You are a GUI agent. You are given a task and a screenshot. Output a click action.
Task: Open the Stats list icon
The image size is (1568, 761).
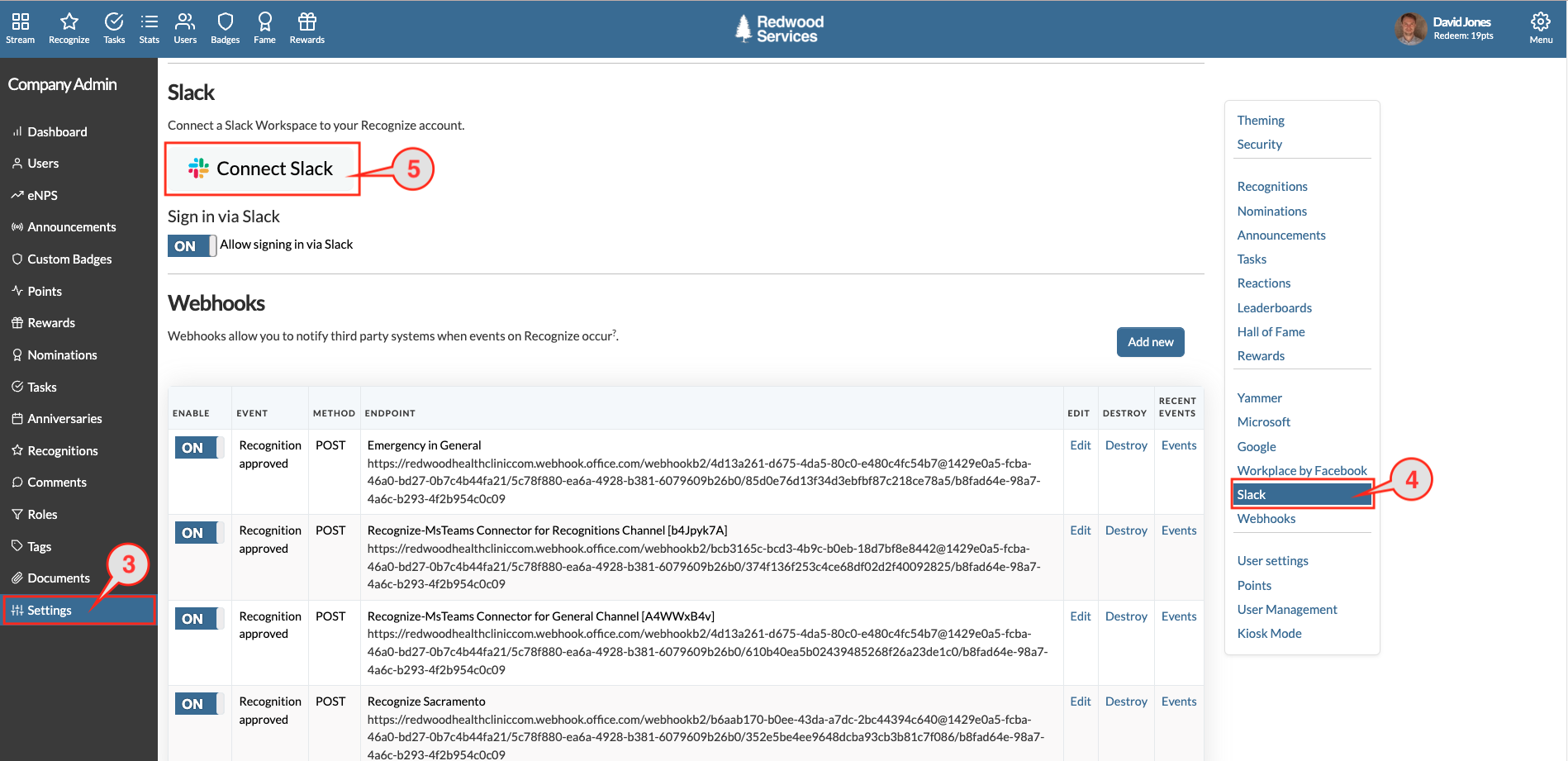pos(149,28)
